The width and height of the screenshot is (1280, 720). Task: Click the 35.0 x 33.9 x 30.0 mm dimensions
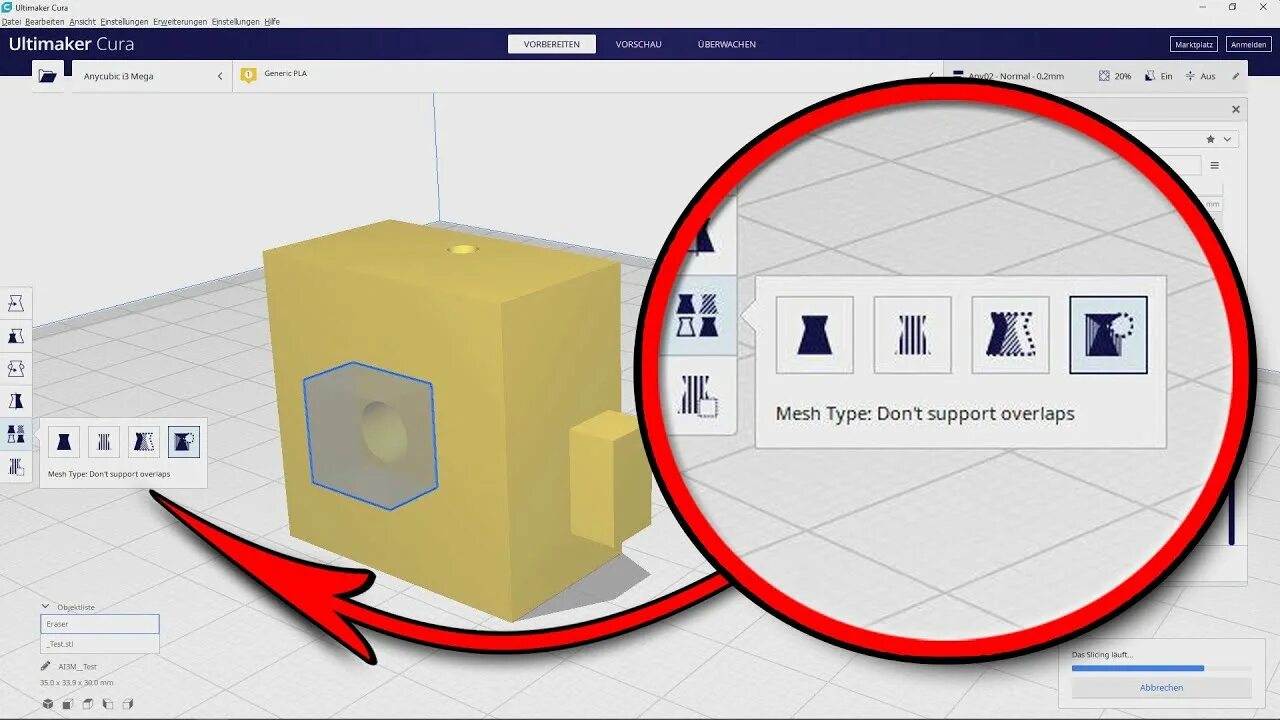click(x=76, y=683)
